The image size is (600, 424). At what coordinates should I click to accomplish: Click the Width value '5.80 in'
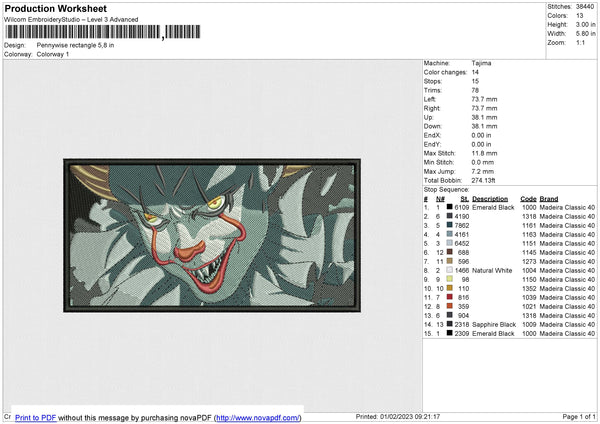[x=585, y=34]
